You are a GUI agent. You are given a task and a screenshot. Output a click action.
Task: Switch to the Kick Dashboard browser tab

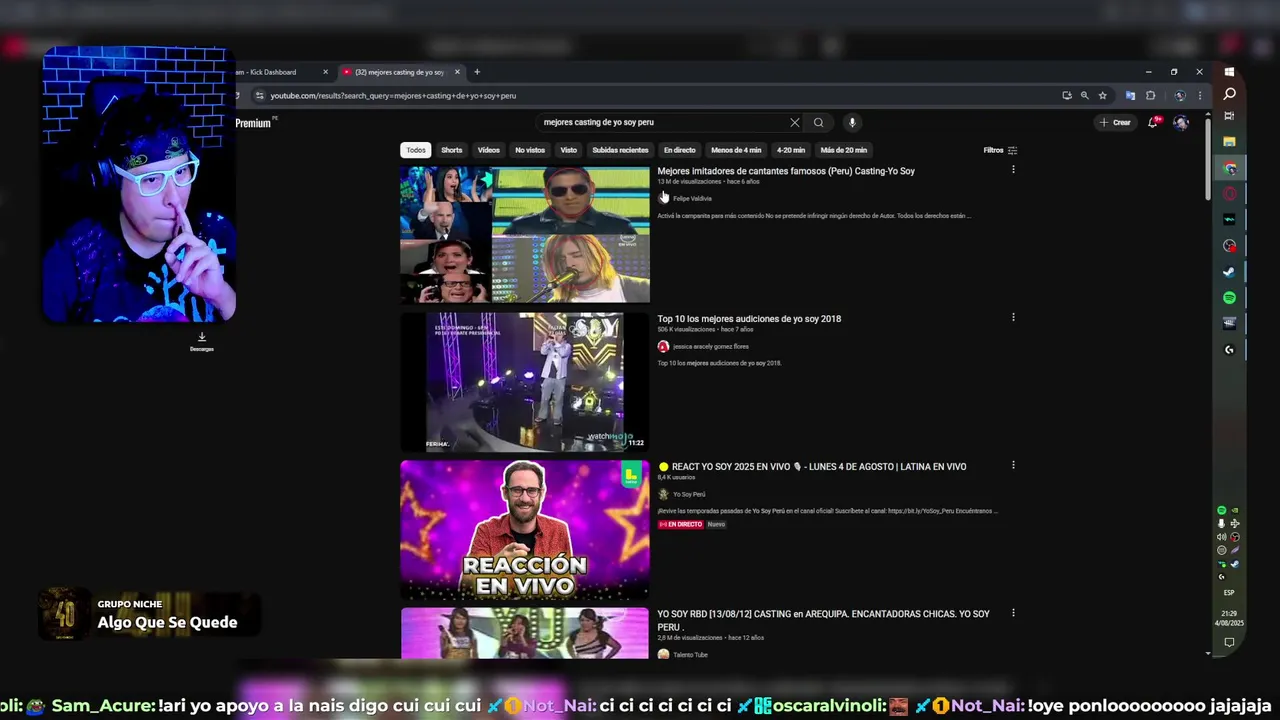coord(278,72)
